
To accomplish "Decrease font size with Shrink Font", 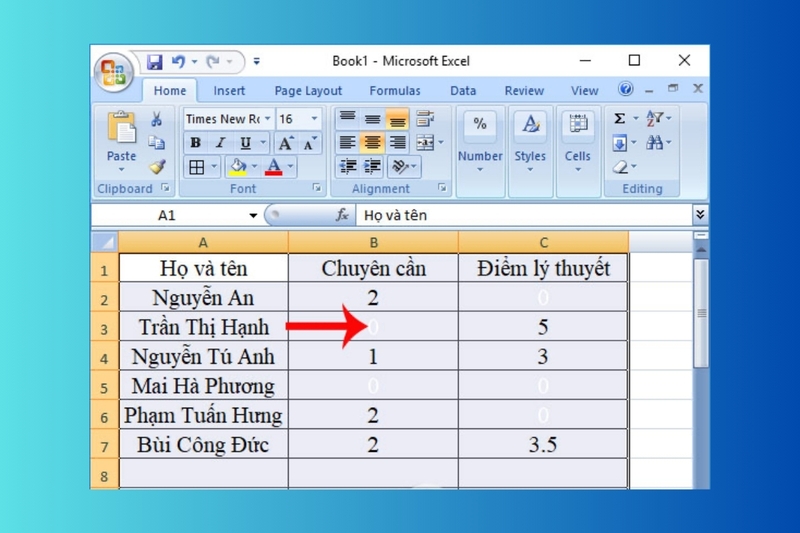I will (x=310, y=143).
